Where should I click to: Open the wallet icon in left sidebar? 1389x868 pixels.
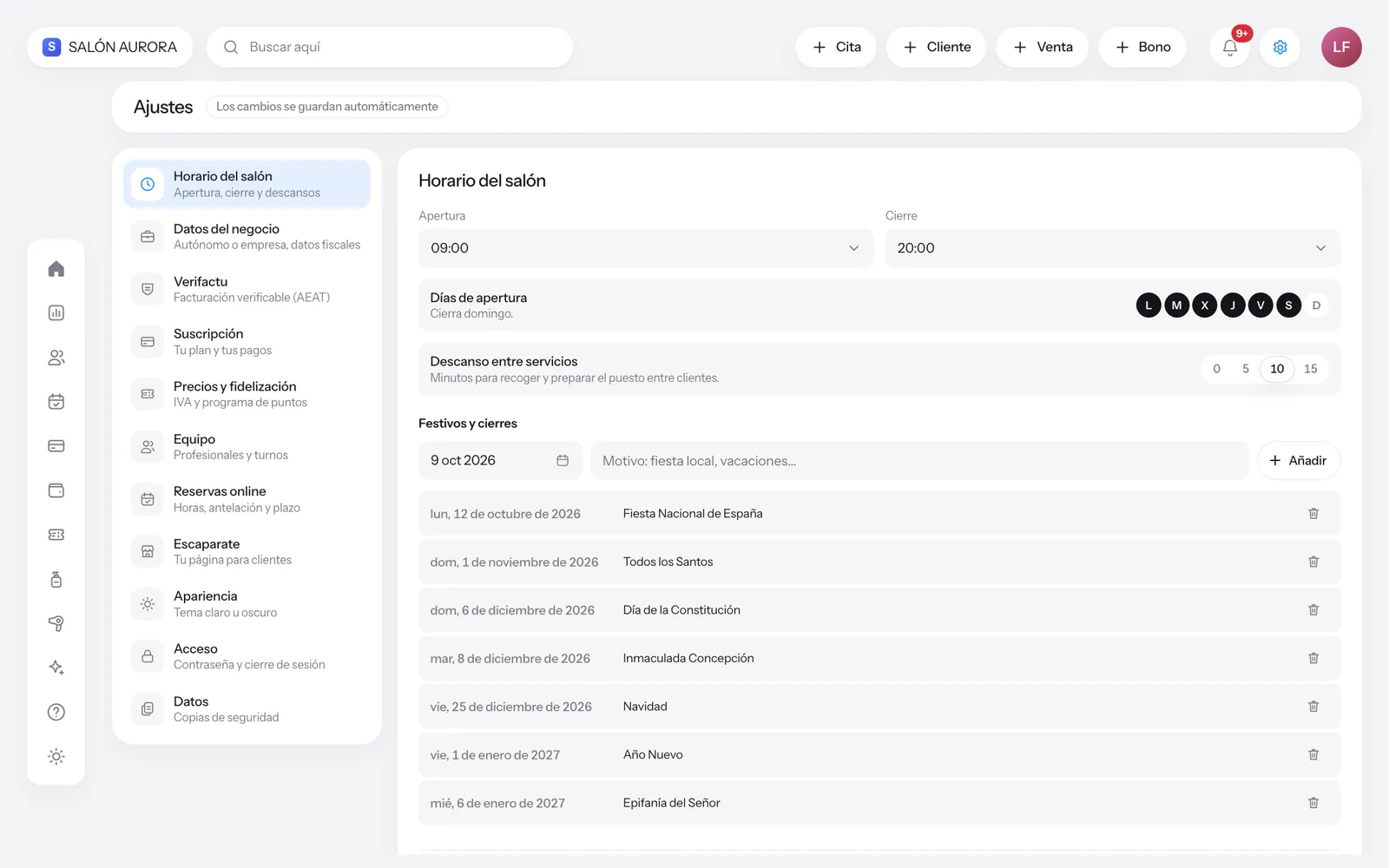(x=56, y=490)
